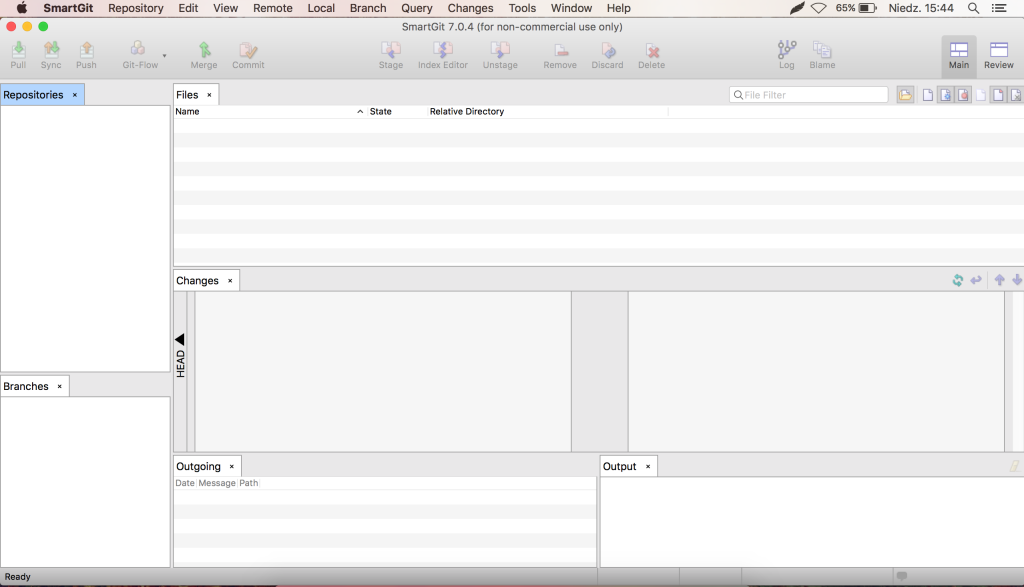This screenshot has width=1024, height=587.
Task: Click inside the File Filter search field
Action: pyautogui.click(x=808, y=95)
